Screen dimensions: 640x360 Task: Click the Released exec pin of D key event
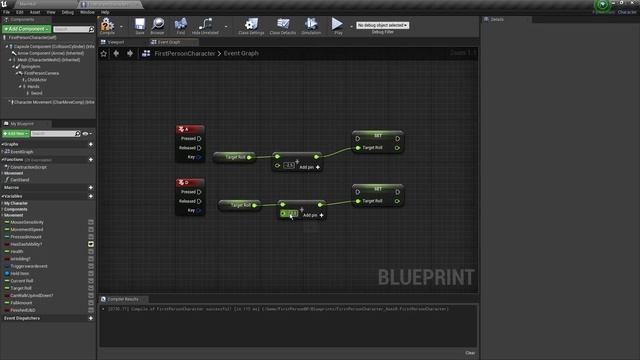click(199, 201)
